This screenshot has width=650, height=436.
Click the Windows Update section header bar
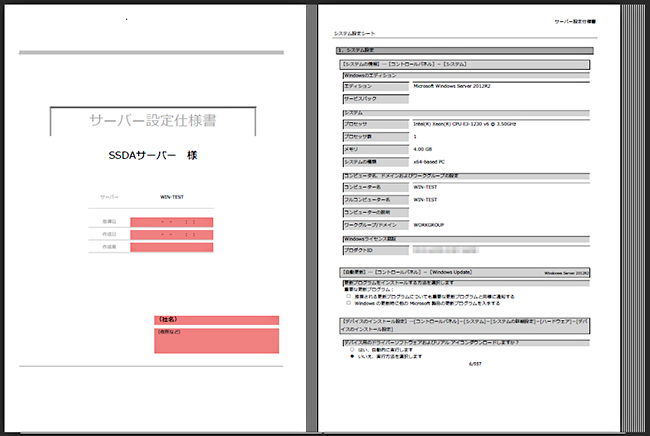tap(464, 271)
